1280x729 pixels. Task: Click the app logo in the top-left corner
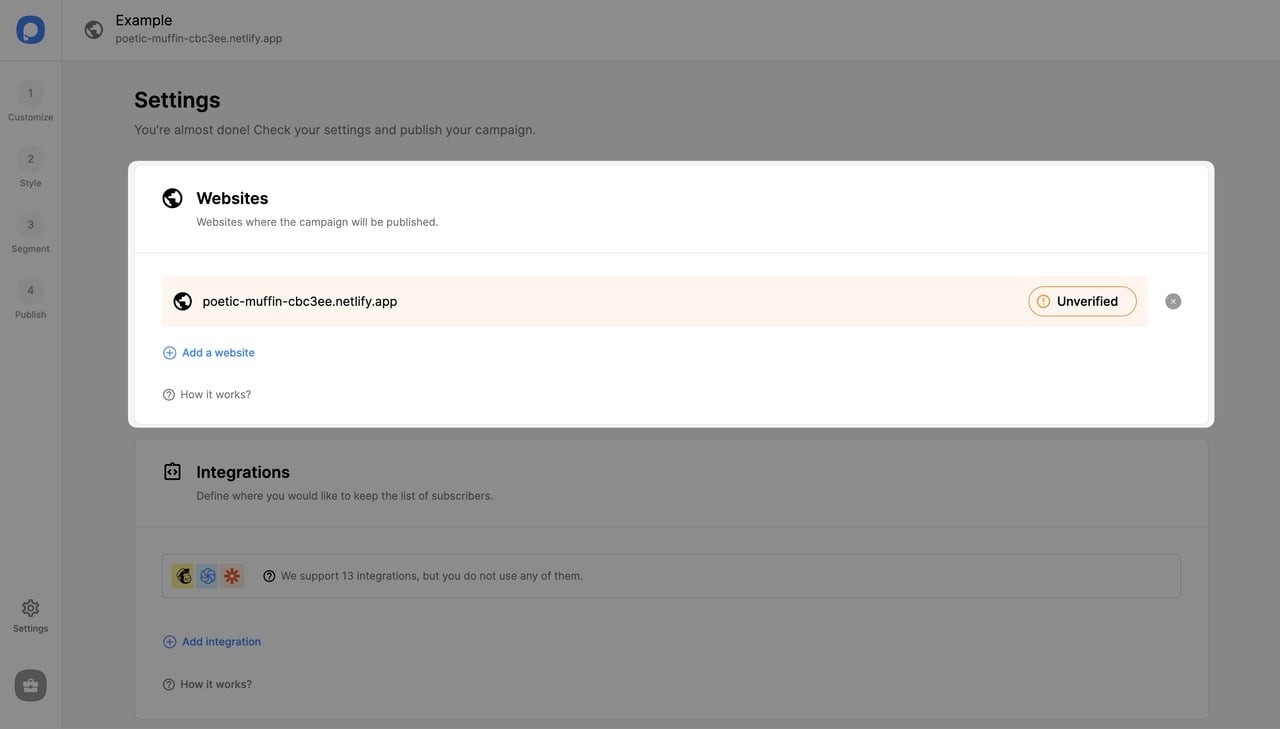30,29
